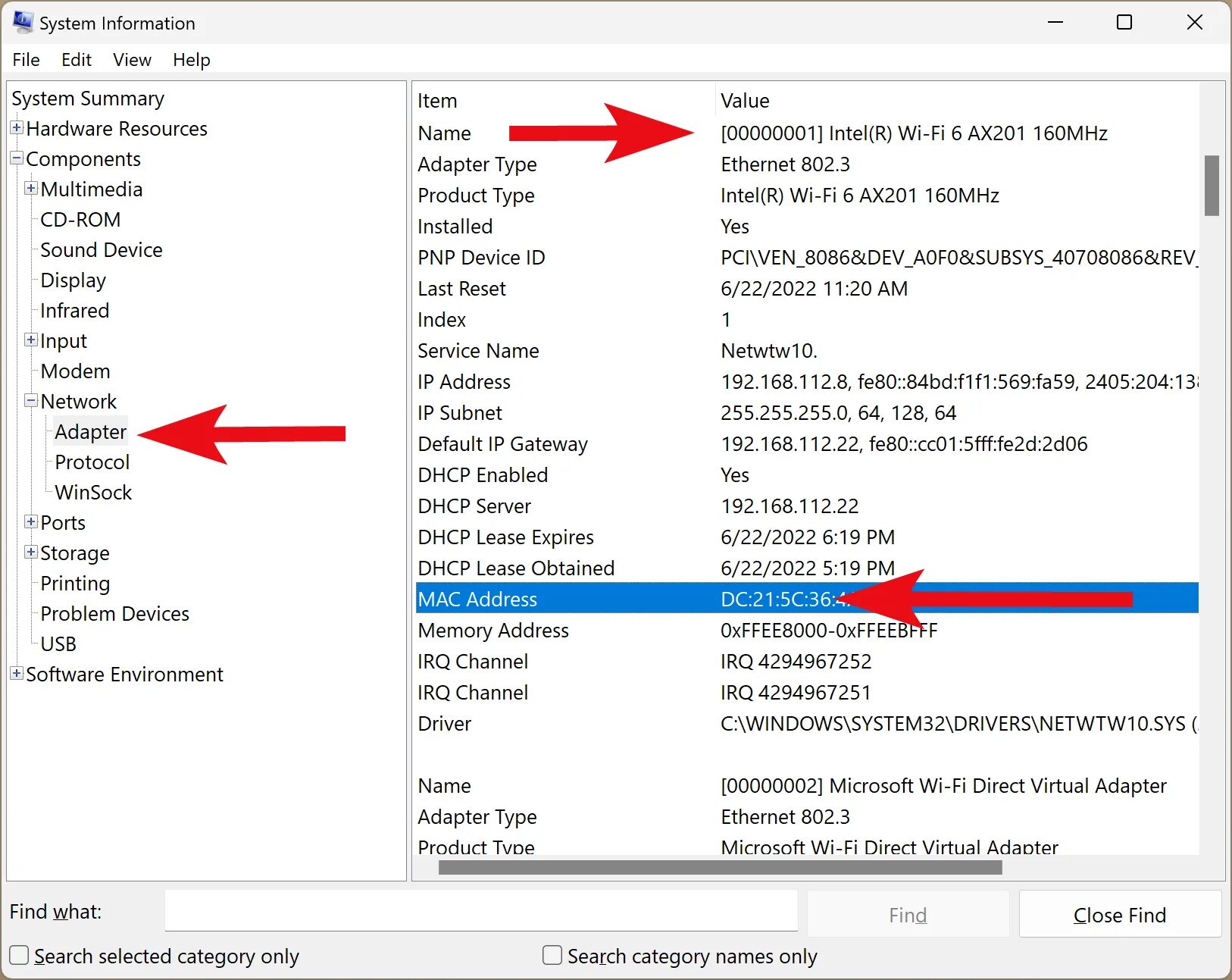This screenshot has height=980, width=1232.
Task: Open the Edit menu
Action: click(77, 60)
